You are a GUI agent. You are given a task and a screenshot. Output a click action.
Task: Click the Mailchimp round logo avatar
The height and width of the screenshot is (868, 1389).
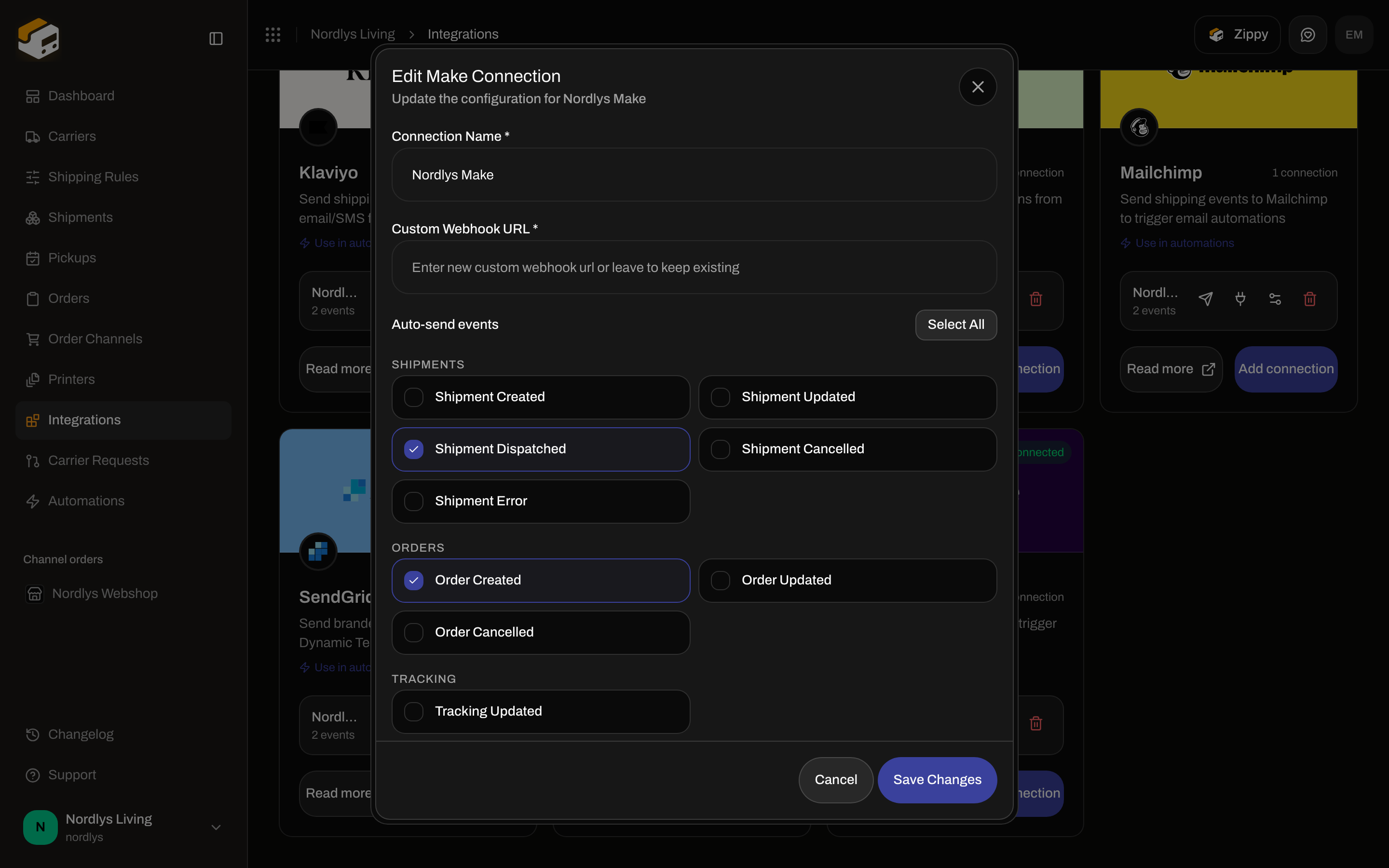pos(1139,127)
